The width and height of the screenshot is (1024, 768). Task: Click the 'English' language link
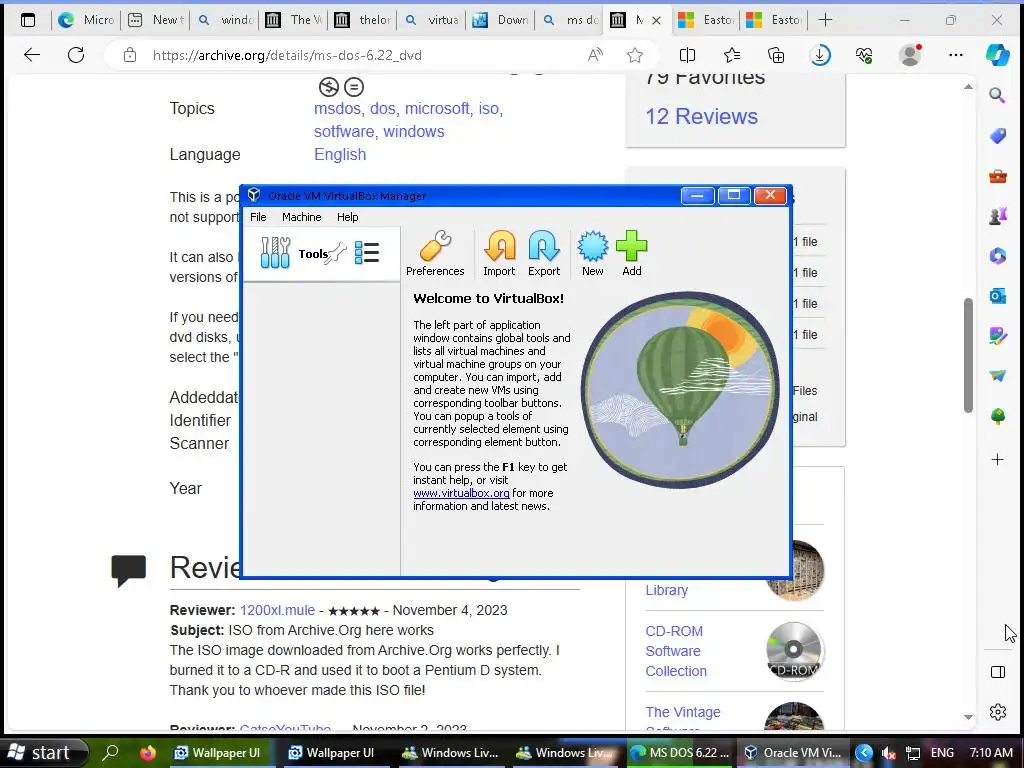pos(340,154)
